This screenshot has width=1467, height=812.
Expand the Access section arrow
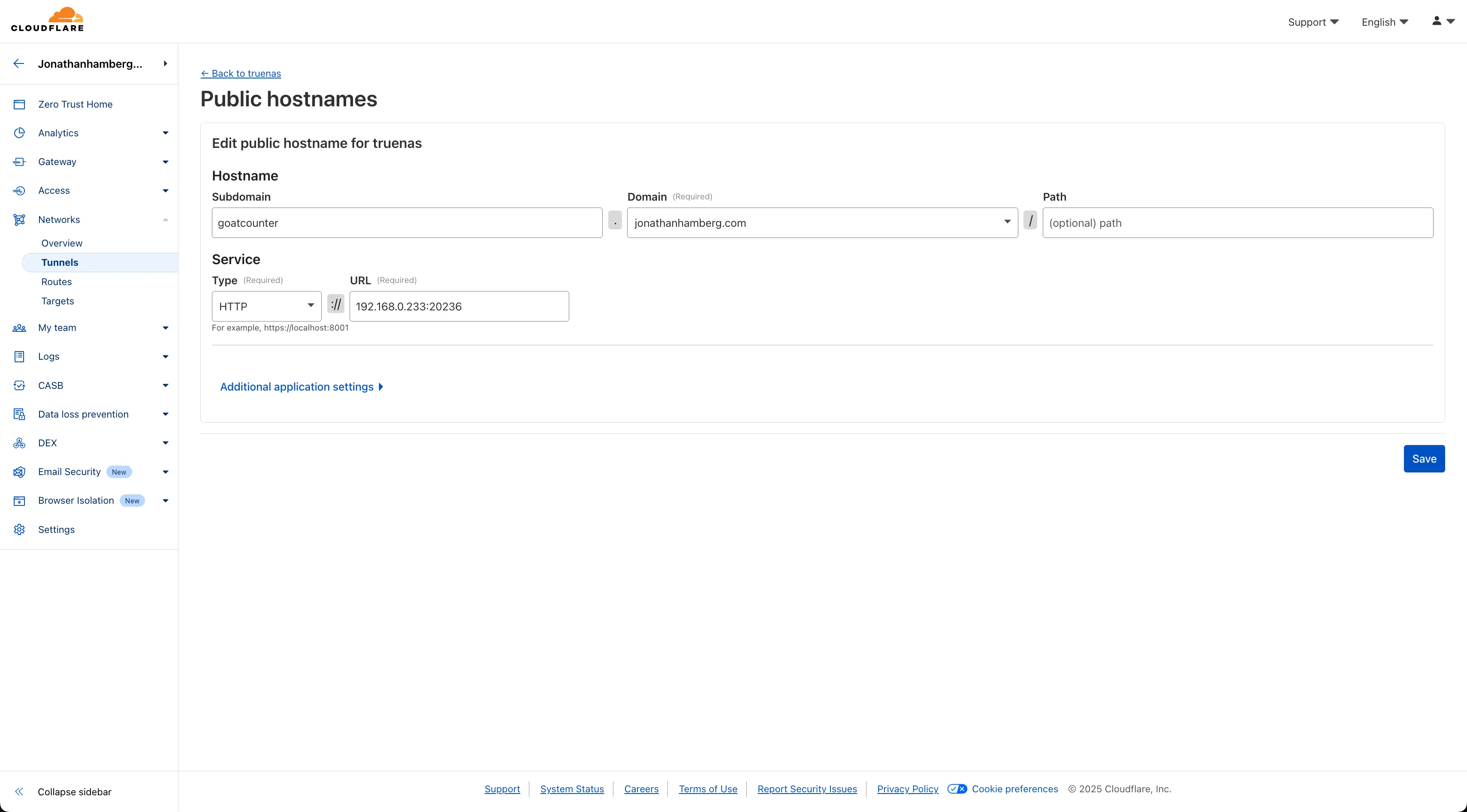pos(166,191)
